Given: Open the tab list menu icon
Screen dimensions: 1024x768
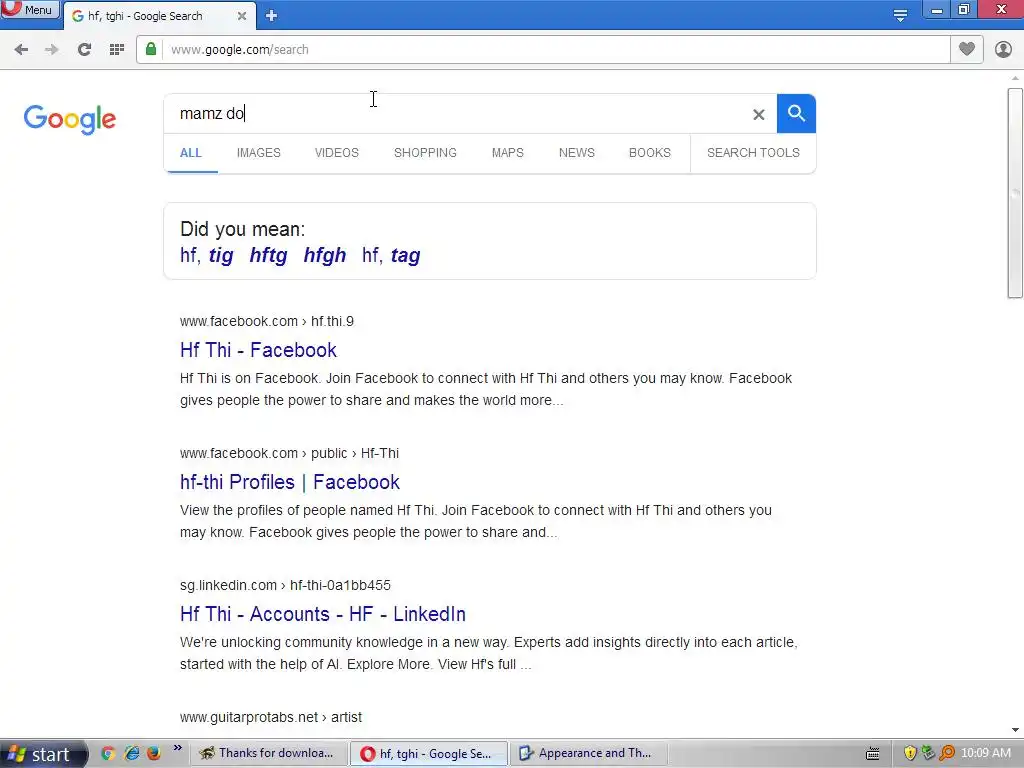Looking at the screenshot, I should (x=900, y=15).
